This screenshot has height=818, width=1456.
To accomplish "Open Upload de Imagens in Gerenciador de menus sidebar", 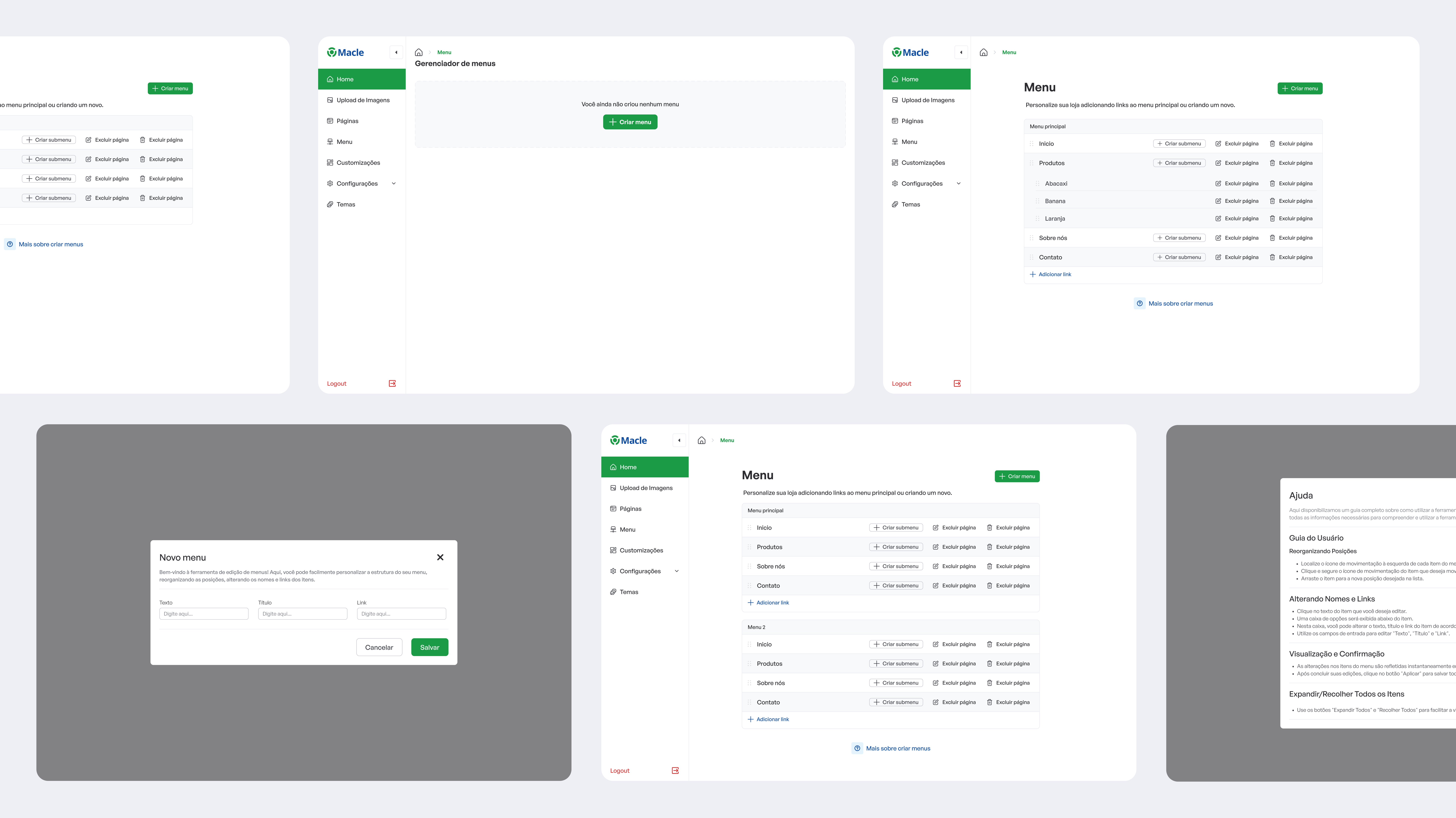I will 362,100.
